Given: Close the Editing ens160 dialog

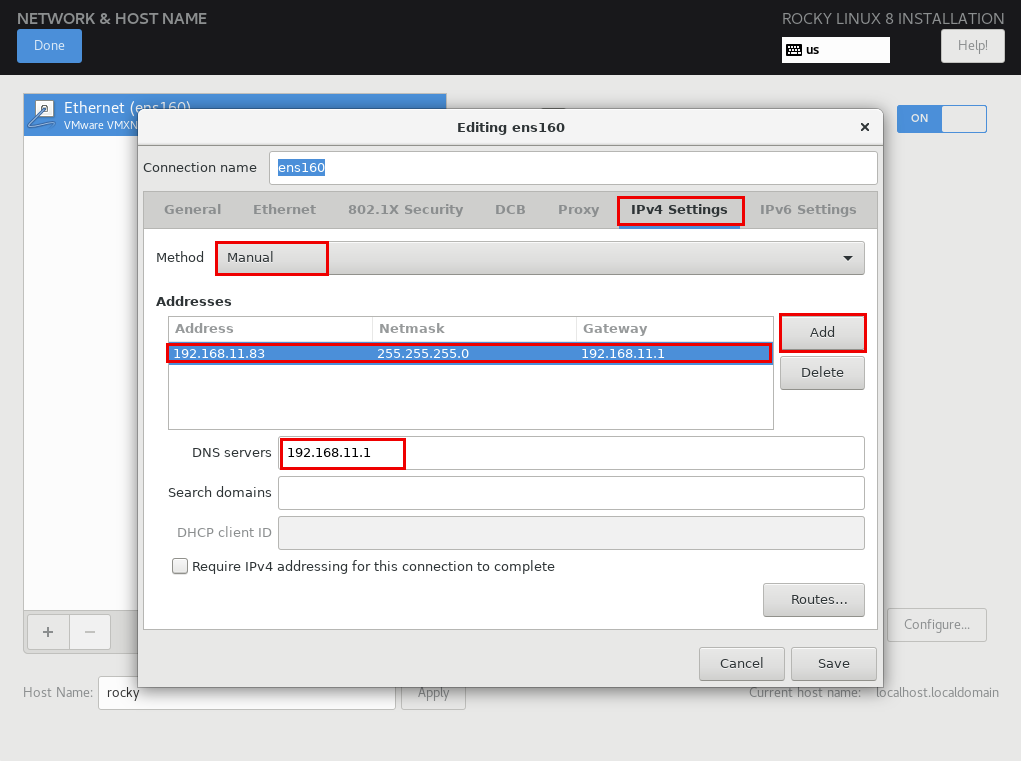Looking at the screenshot, I should pyautogui.click(x=865, y=127).
